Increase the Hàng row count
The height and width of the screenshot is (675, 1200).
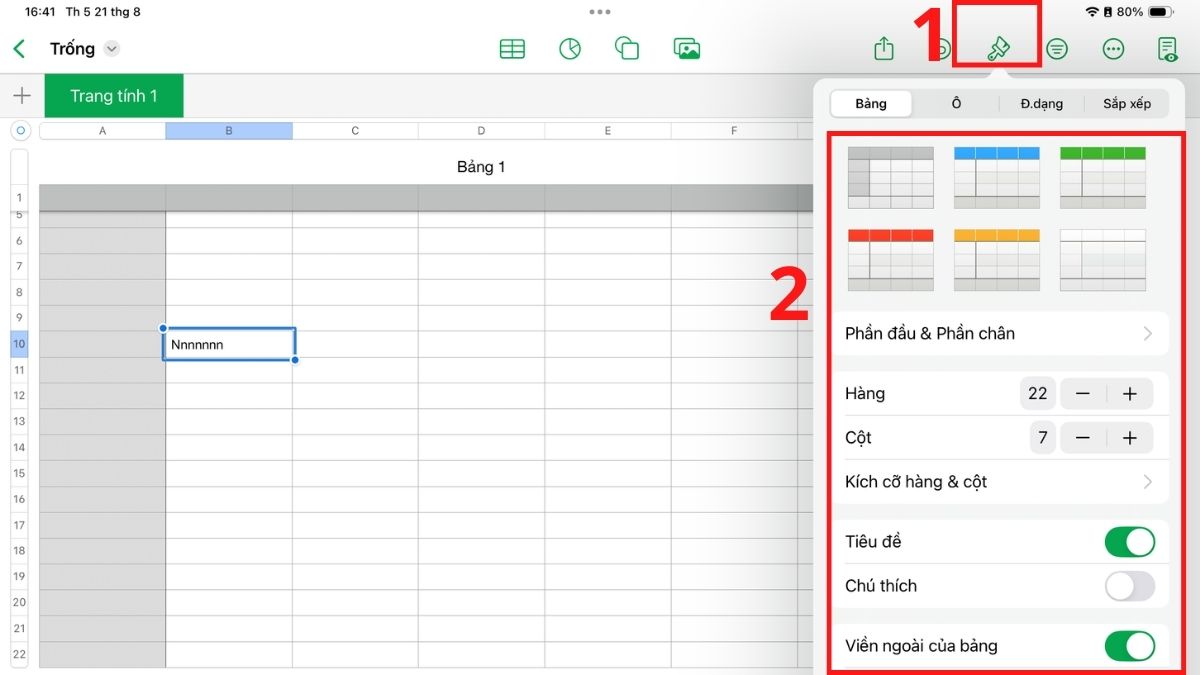pos(1130,394)
